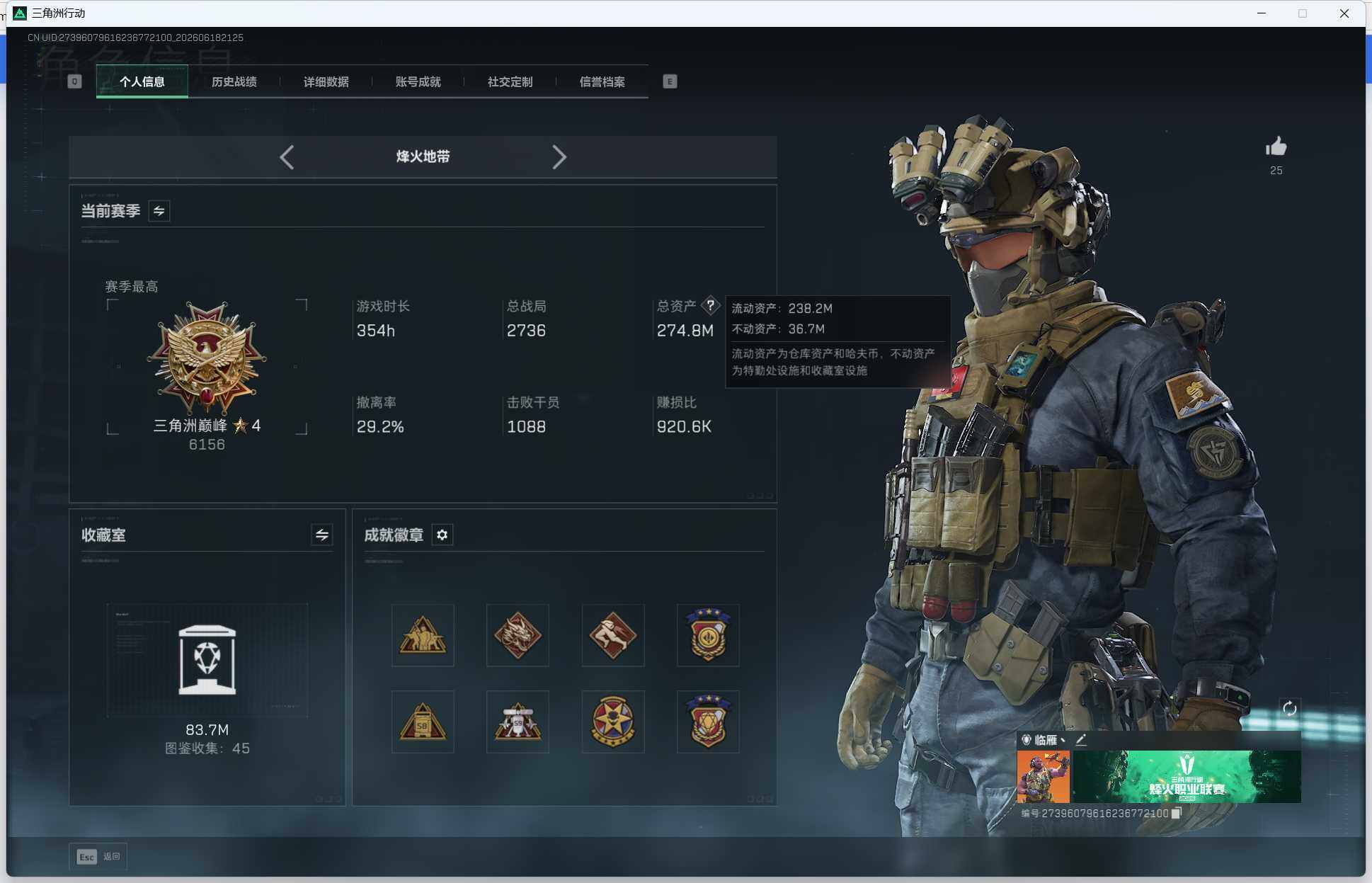Screen dimensions: 1372x883
Task: Click the Esc 返回 button
Action: 98,857
